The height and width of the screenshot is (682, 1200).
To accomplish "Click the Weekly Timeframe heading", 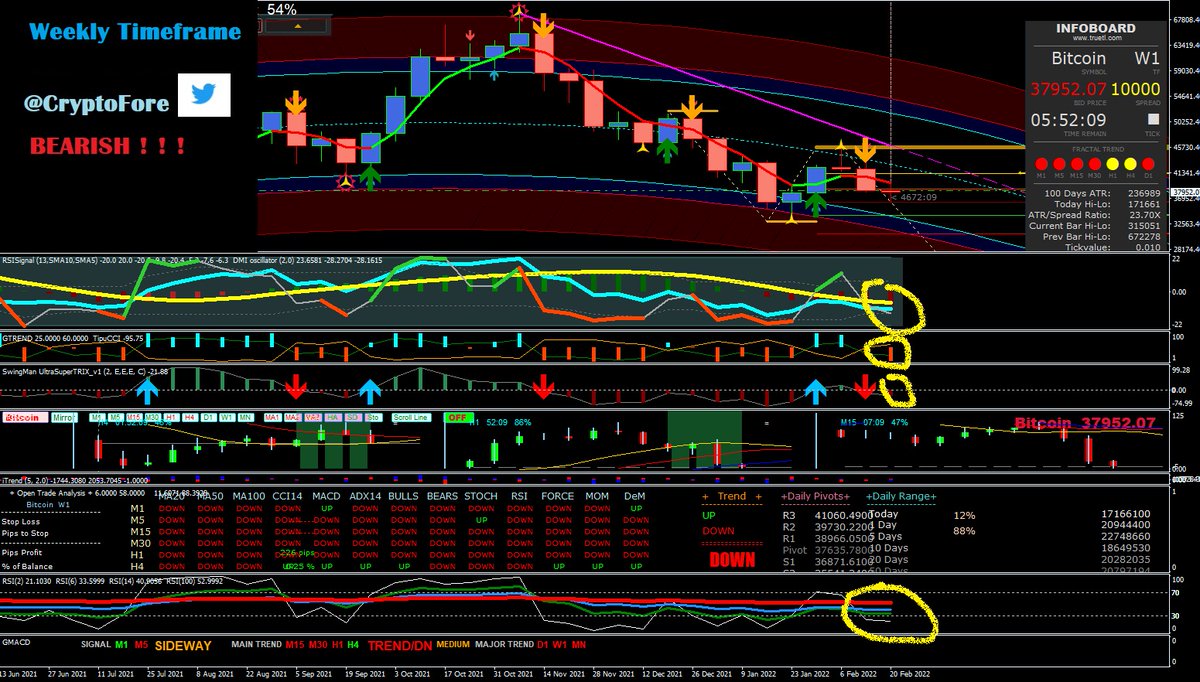I will click(x=135, y=31).
